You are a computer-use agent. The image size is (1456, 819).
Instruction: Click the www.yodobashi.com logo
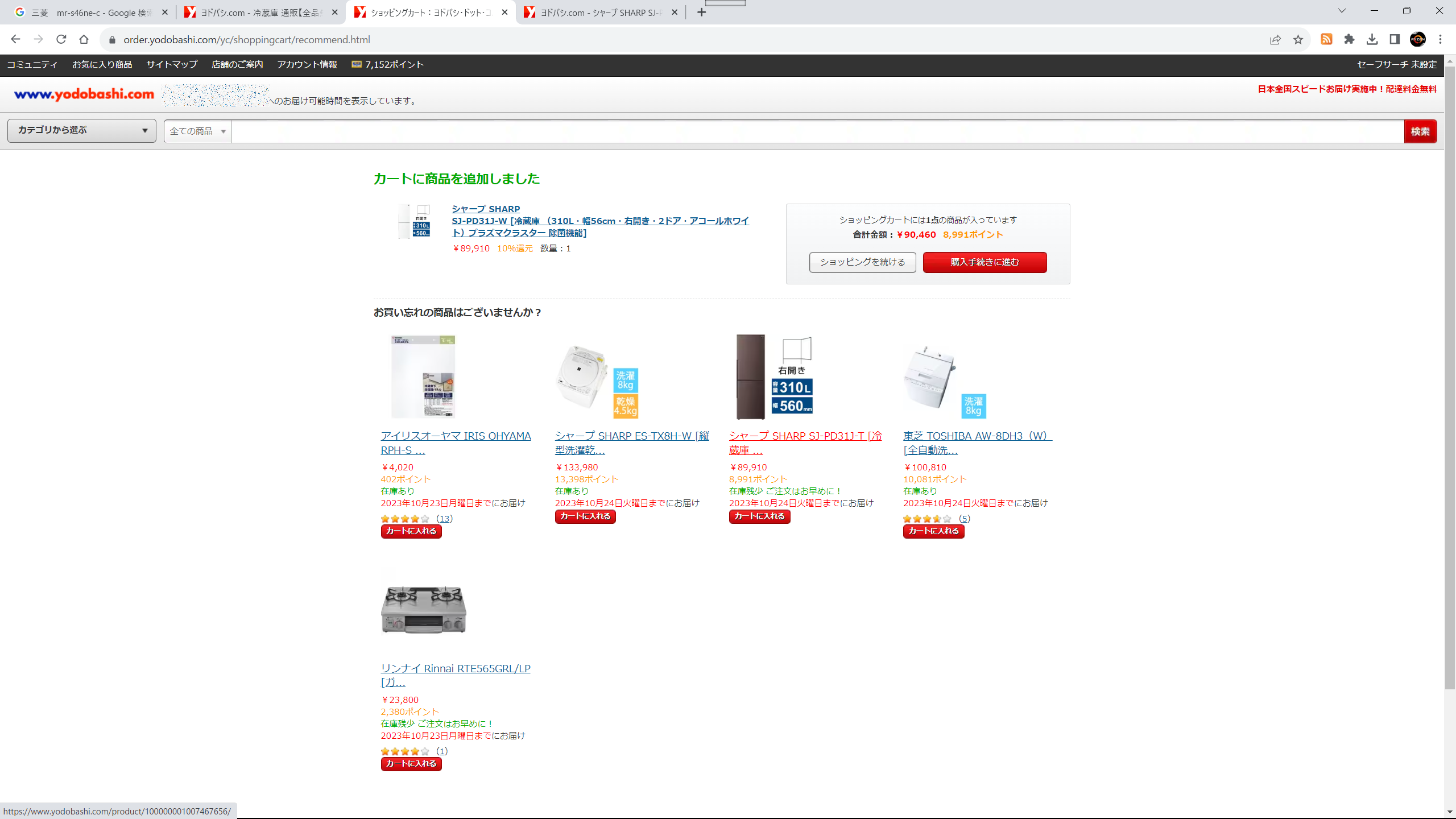pos(84,94)
